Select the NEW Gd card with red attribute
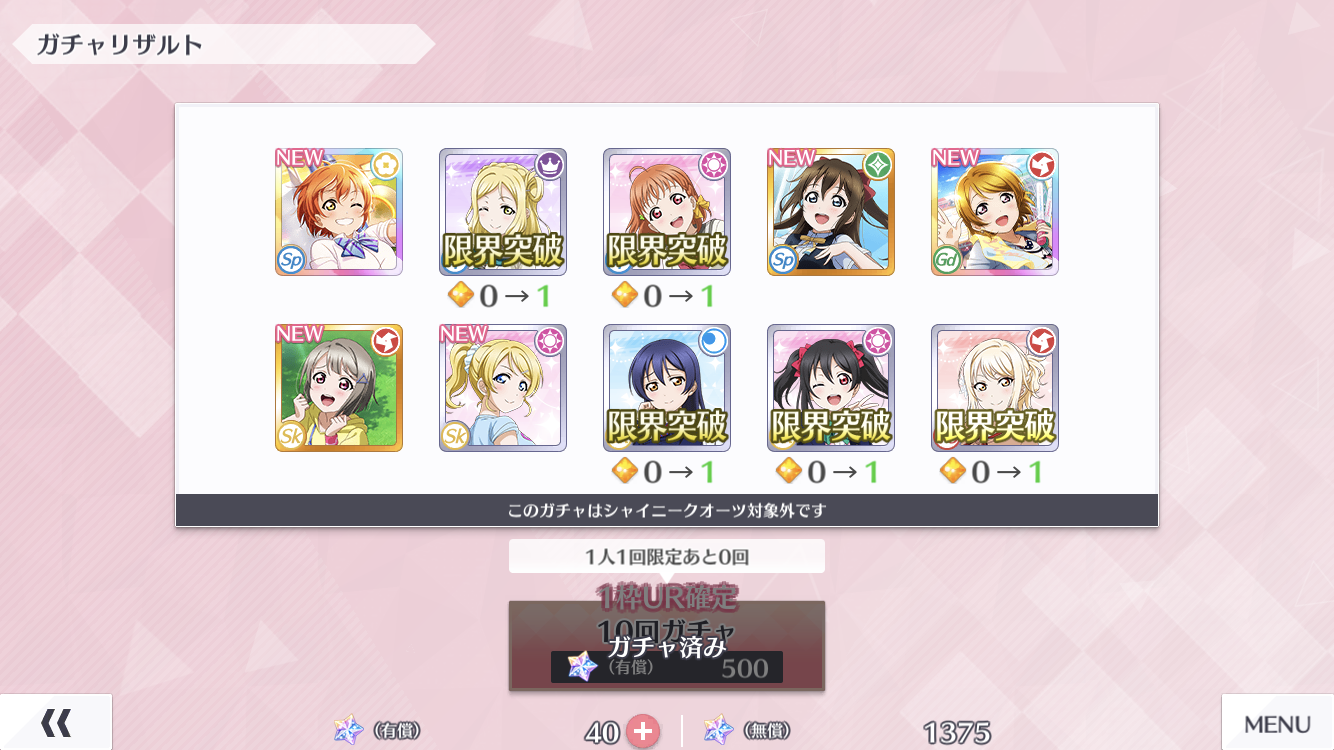This screenshot has height=750, width=1334. (995, 212)
